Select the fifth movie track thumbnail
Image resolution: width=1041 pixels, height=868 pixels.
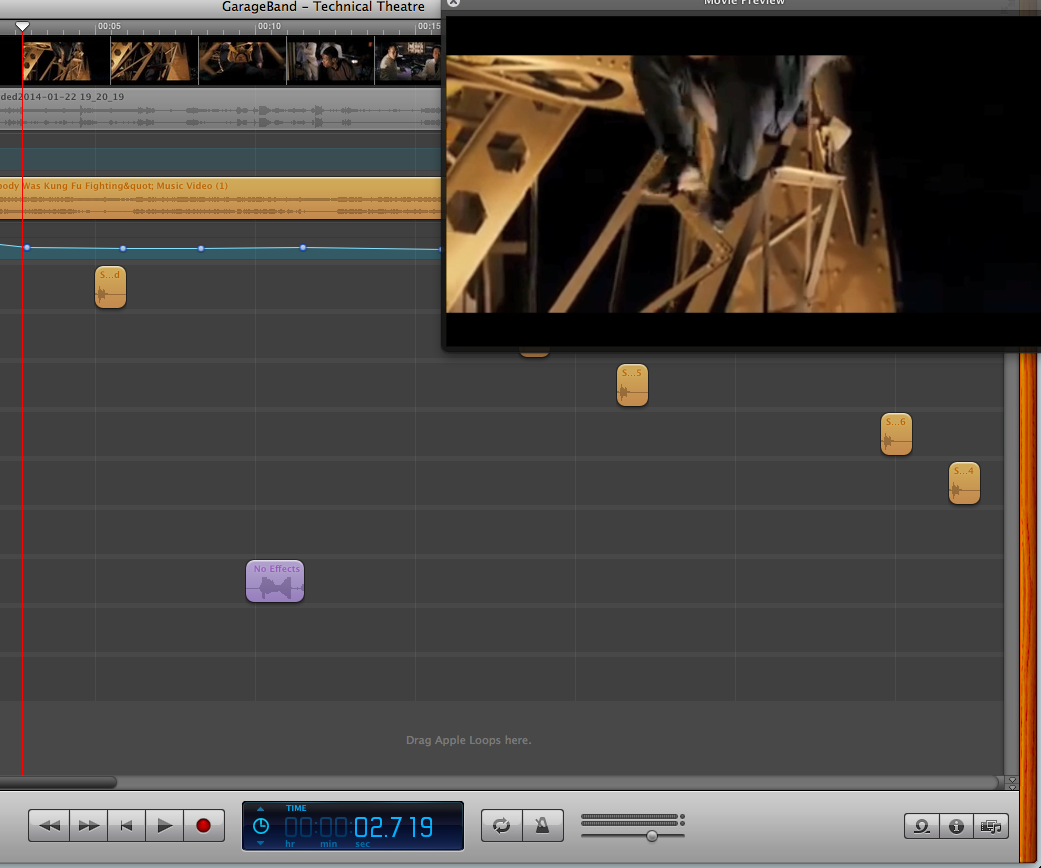(x=408, y=61)
